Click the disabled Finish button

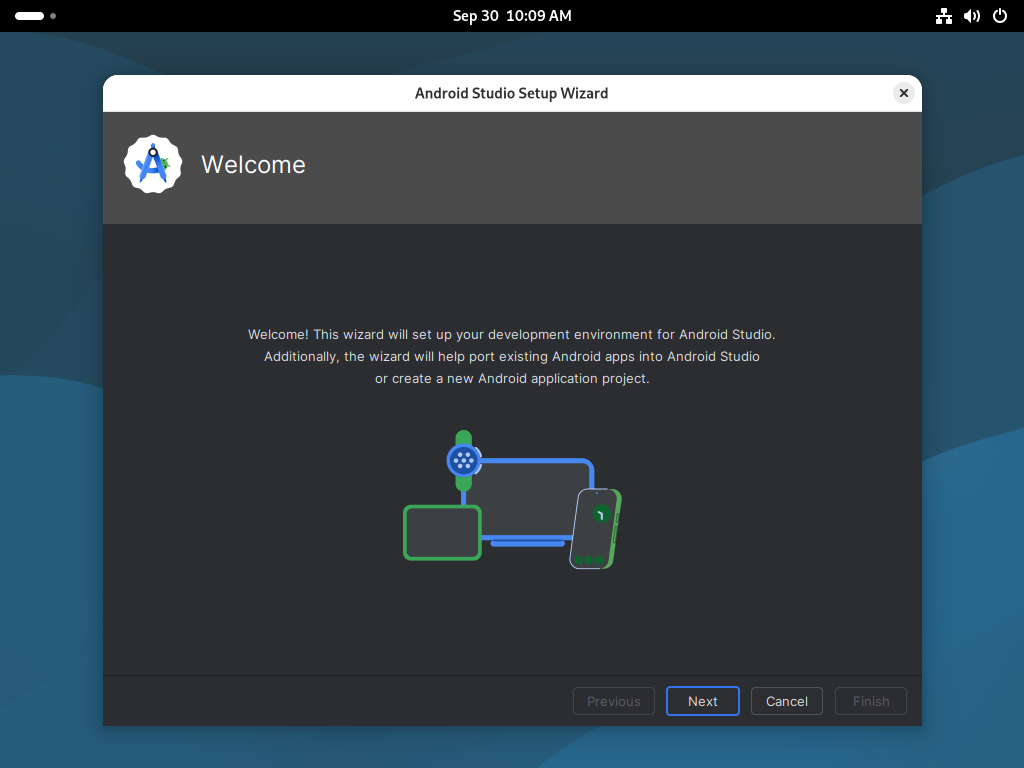(870, 701)
